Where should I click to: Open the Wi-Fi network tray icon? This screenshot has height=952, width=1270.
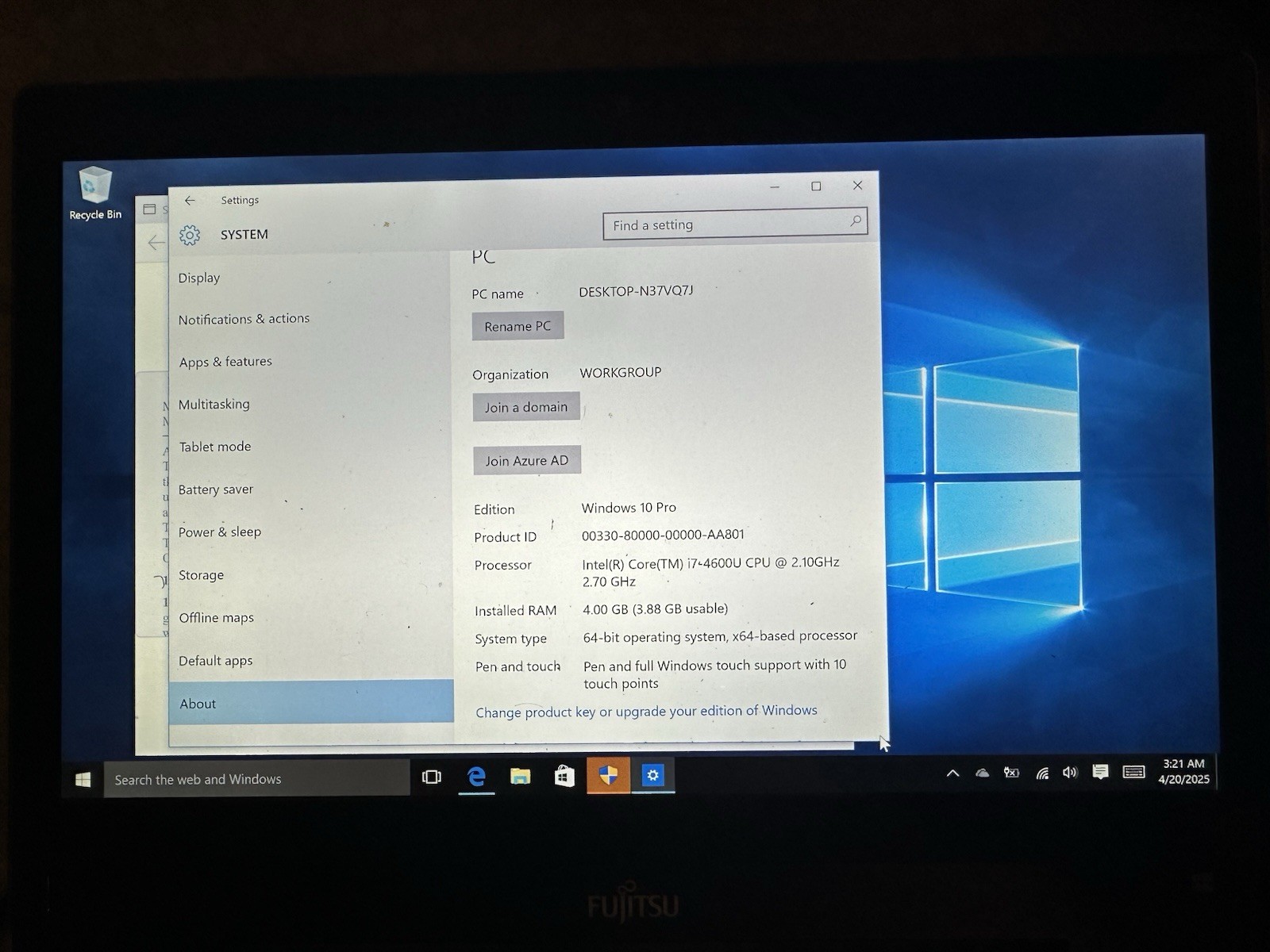(x=1042, y=773)
